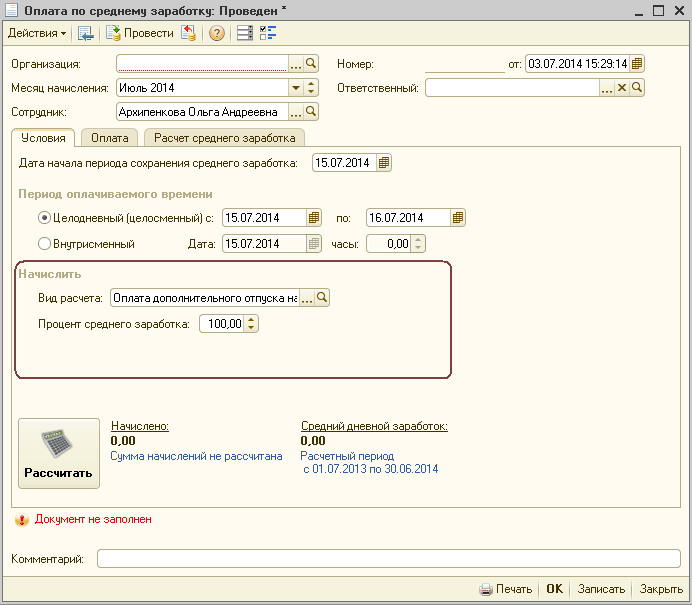Image resolution: width=692 pixels, height=605 pixels.
Task: Select the Внутрисменный radio button
Action: [x=44, y=243]
